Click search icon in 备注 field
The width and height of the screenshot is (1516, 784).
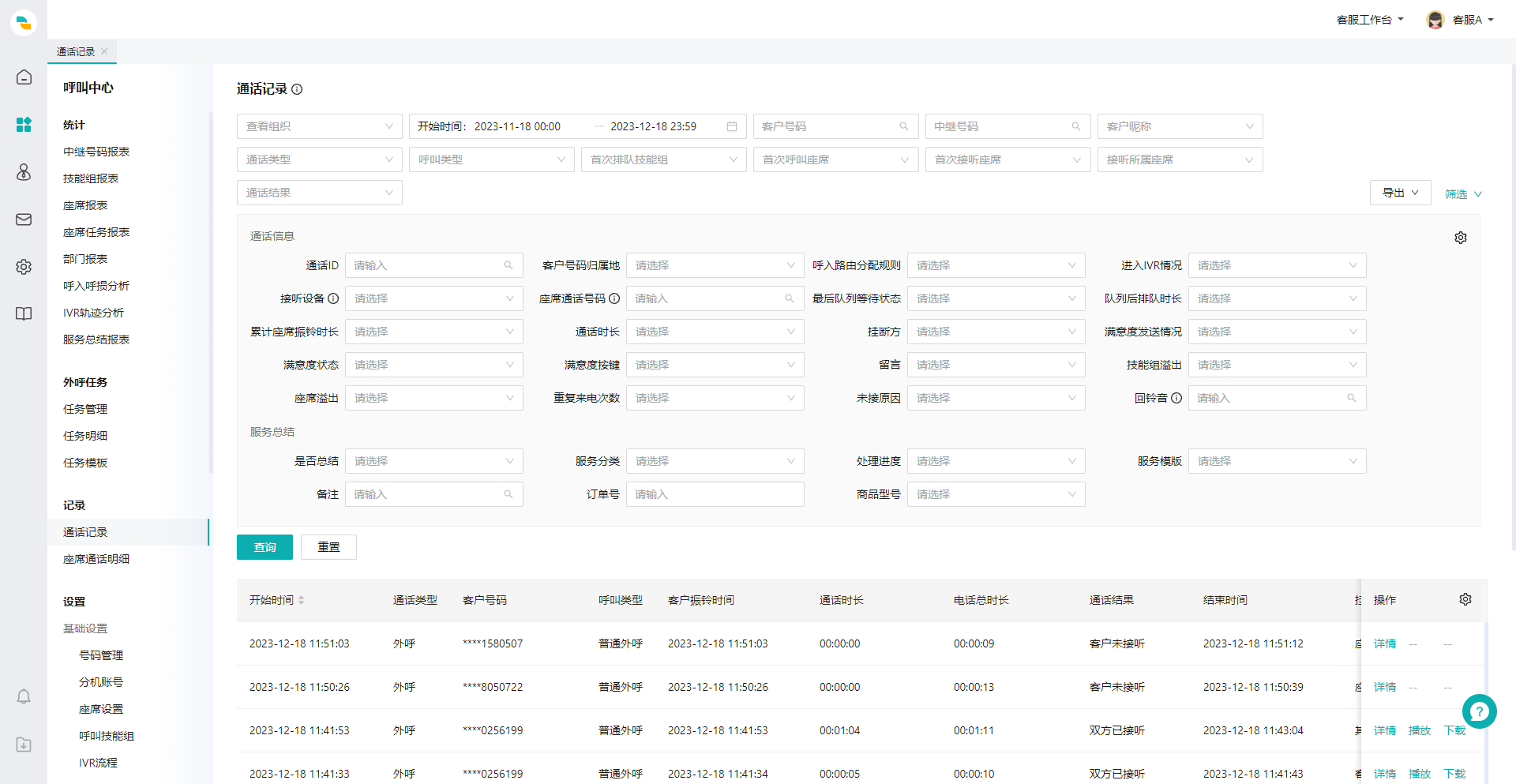508,494
